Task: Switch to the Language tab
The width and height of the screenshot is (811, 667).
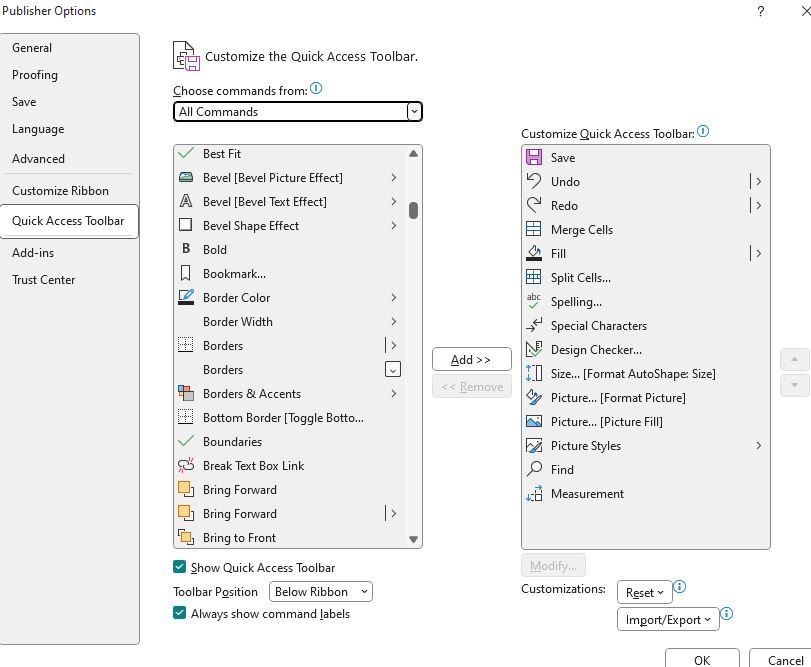Action: click(69, 129)
